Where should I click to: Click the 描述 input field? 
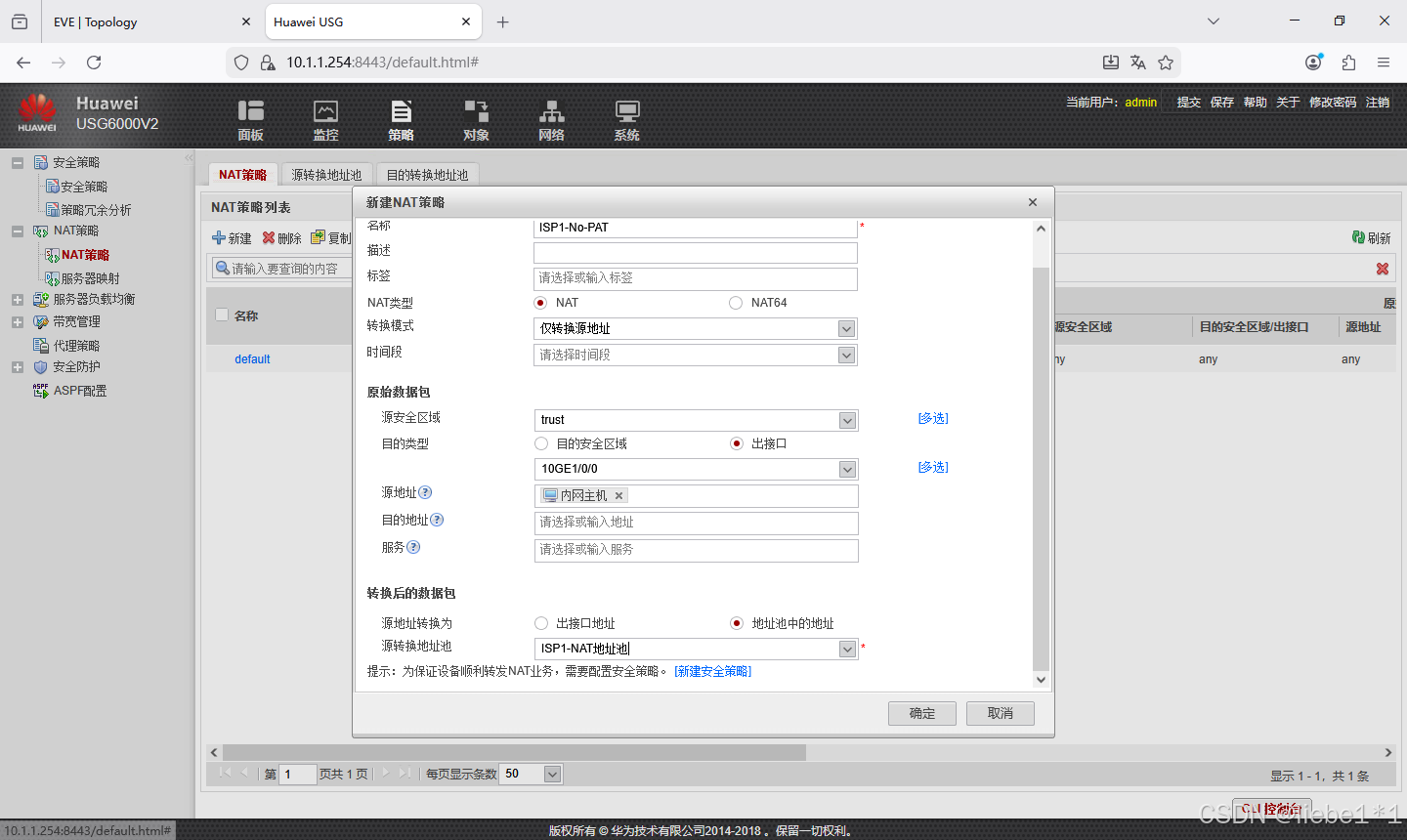[x=696, y=253]
